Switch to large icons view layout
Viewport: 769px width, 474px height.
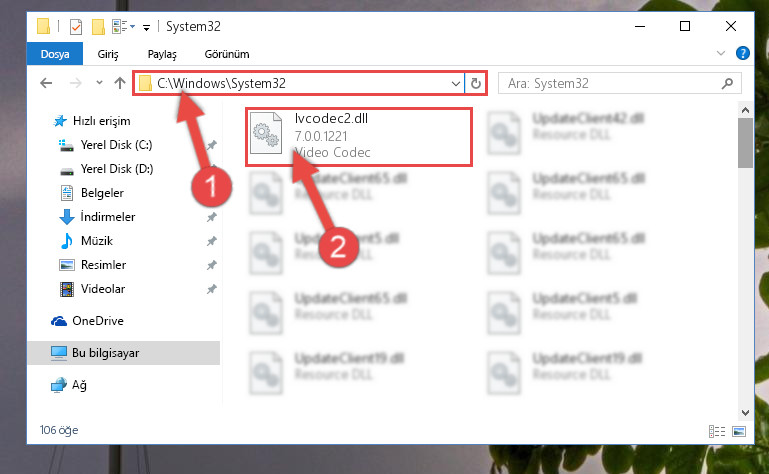tap(739, 431)
